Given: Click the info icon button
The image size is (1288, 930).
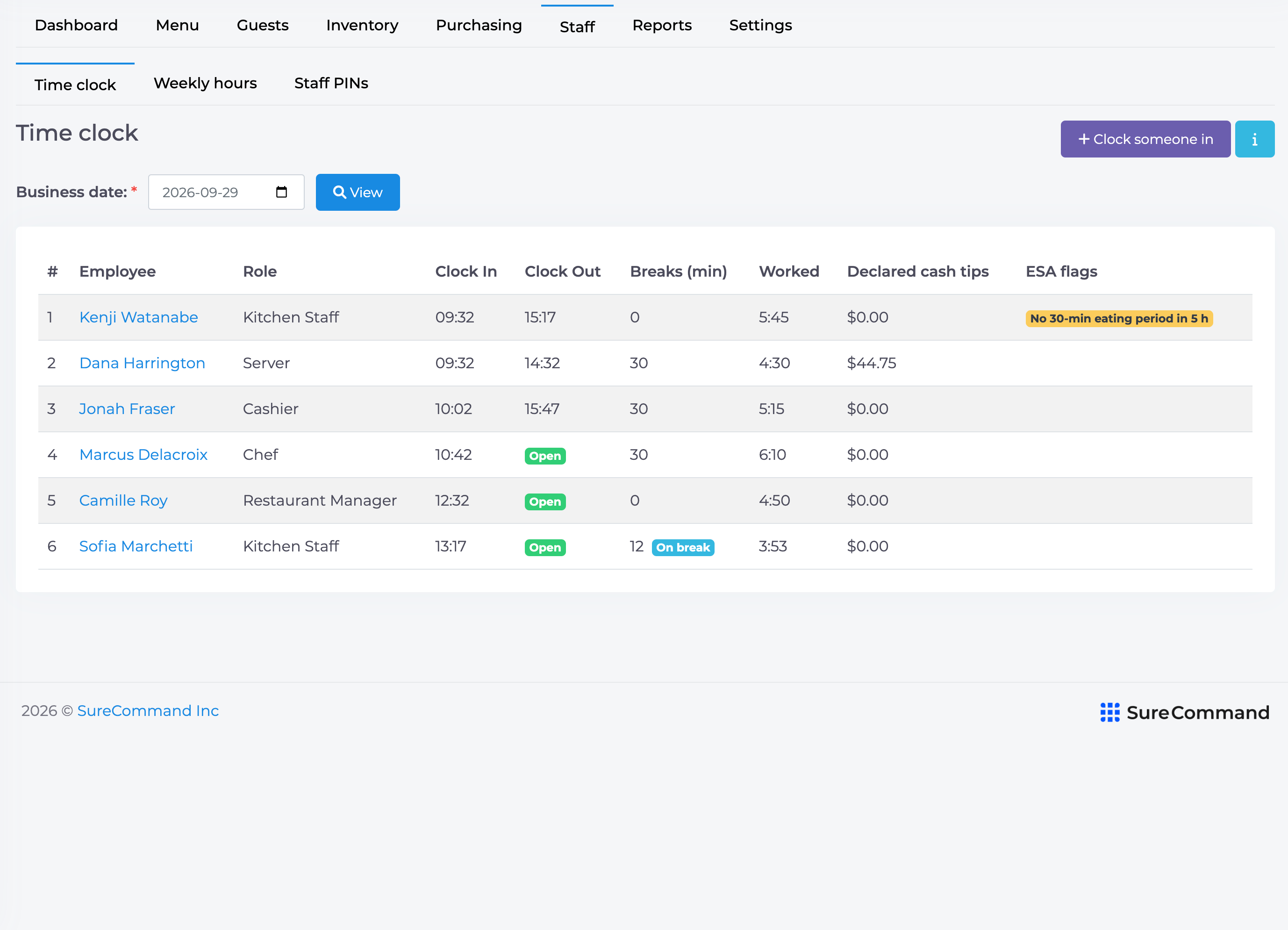Looking at the screenshot, I should pyautogui.click(x=1254, y=139).
